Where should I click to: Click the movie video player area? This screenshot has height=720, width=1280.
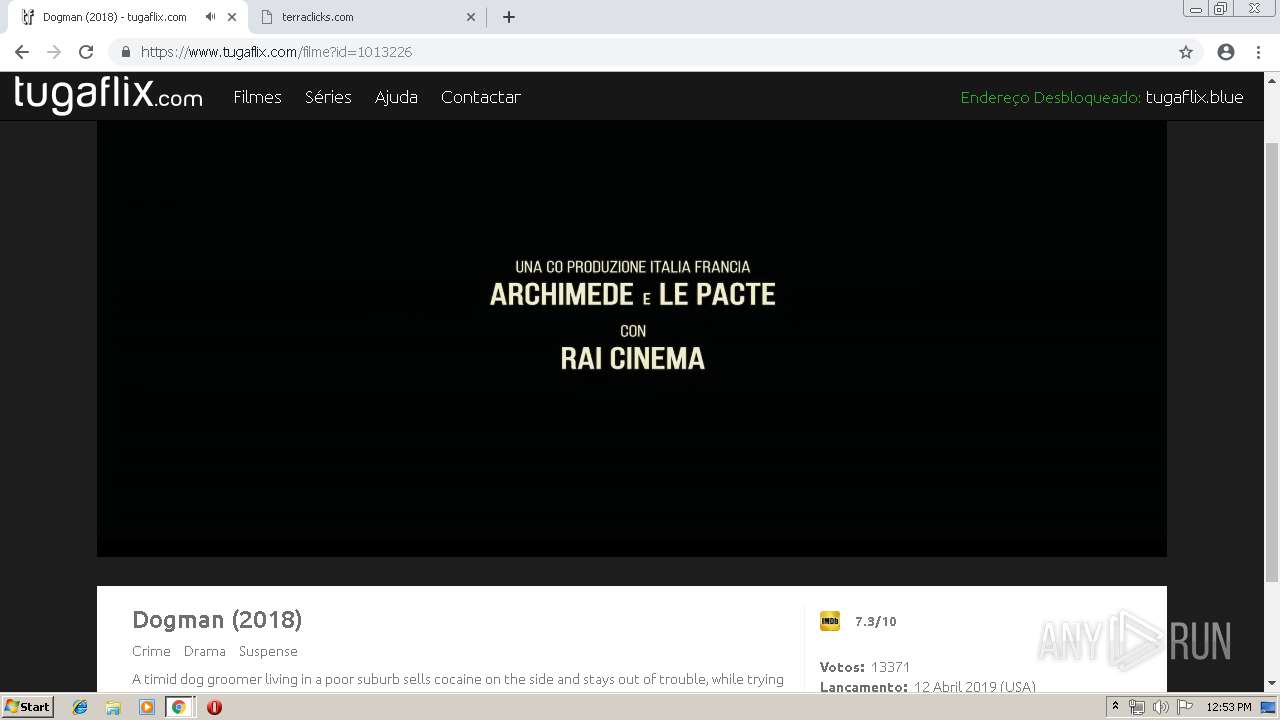tap(632, 338)
